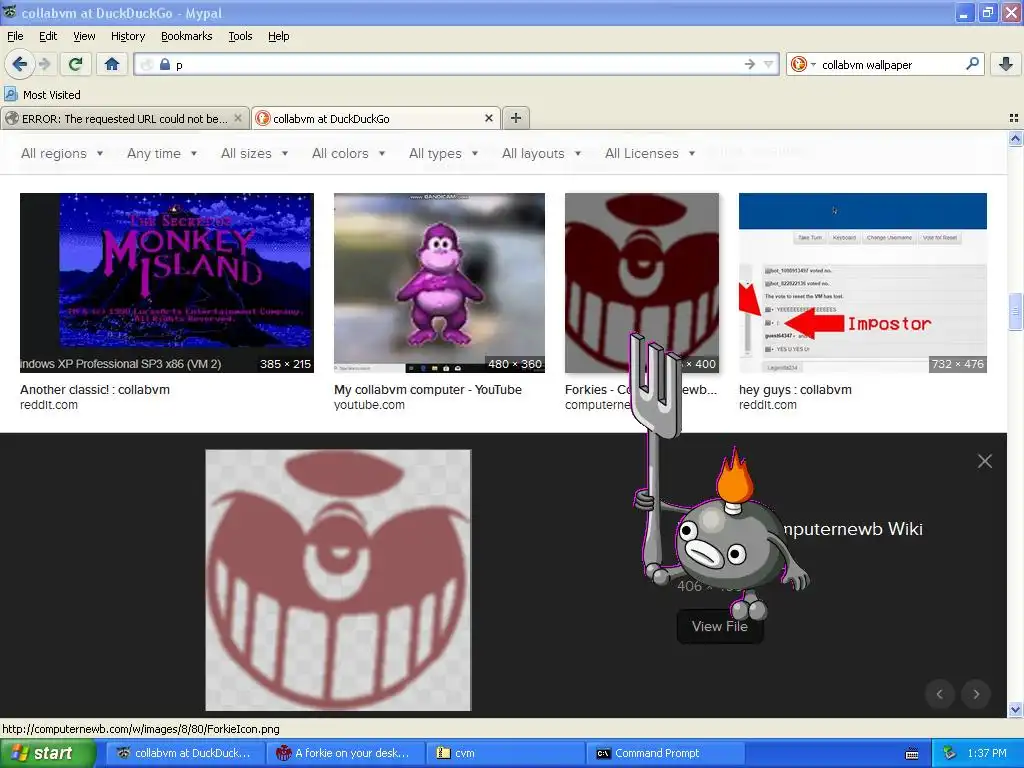Switch to 'A forkie on your desk' taskbar item
The width and height of the screenshot is (1024, 768).
[x=345, y=753]
